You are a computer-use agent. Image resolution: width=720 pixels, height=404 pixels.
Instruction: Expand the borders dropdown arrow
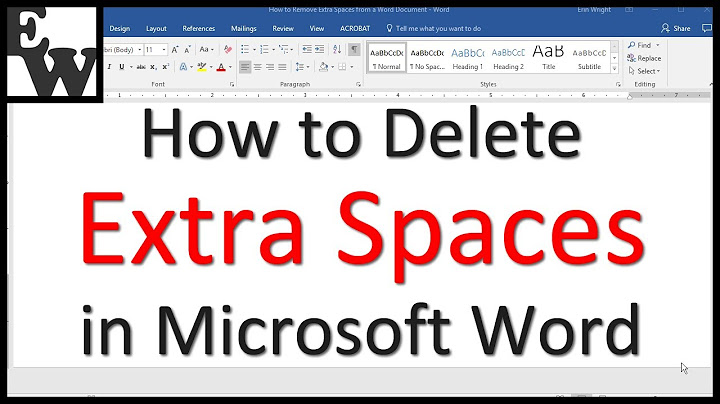[x=352, y=67]
